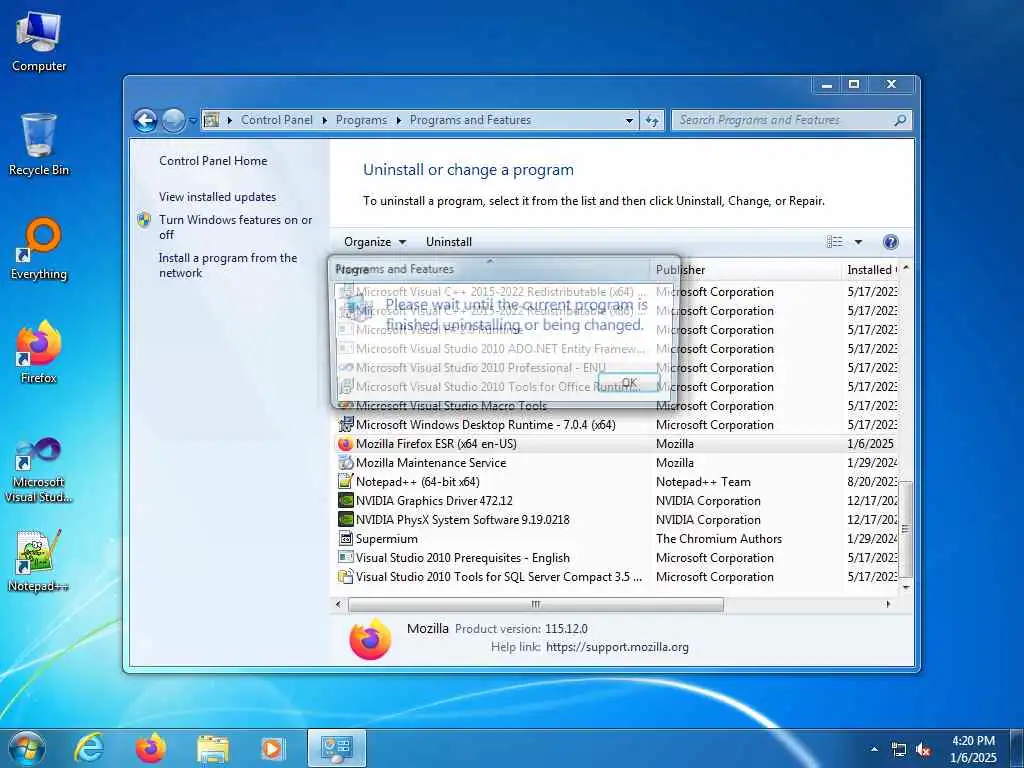Click the 1/6/2025 installed date cell

871,444
